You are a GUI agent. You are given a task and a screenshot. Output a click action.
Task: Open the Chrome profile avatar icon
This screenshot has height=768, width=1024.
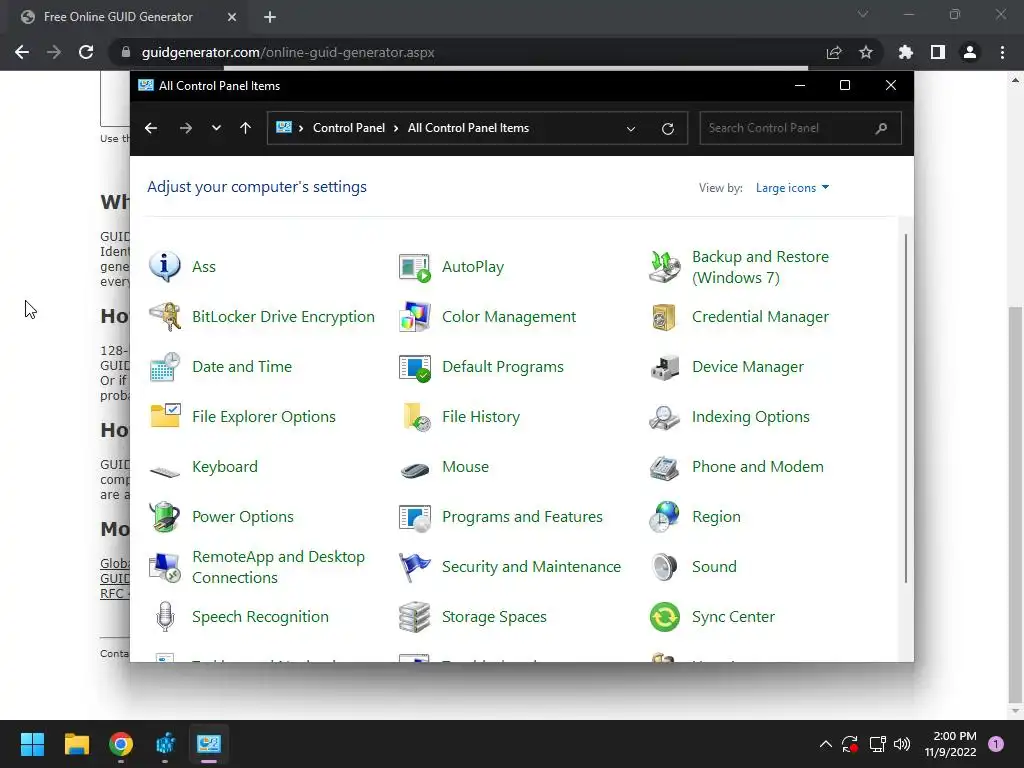tap(970, 52)
